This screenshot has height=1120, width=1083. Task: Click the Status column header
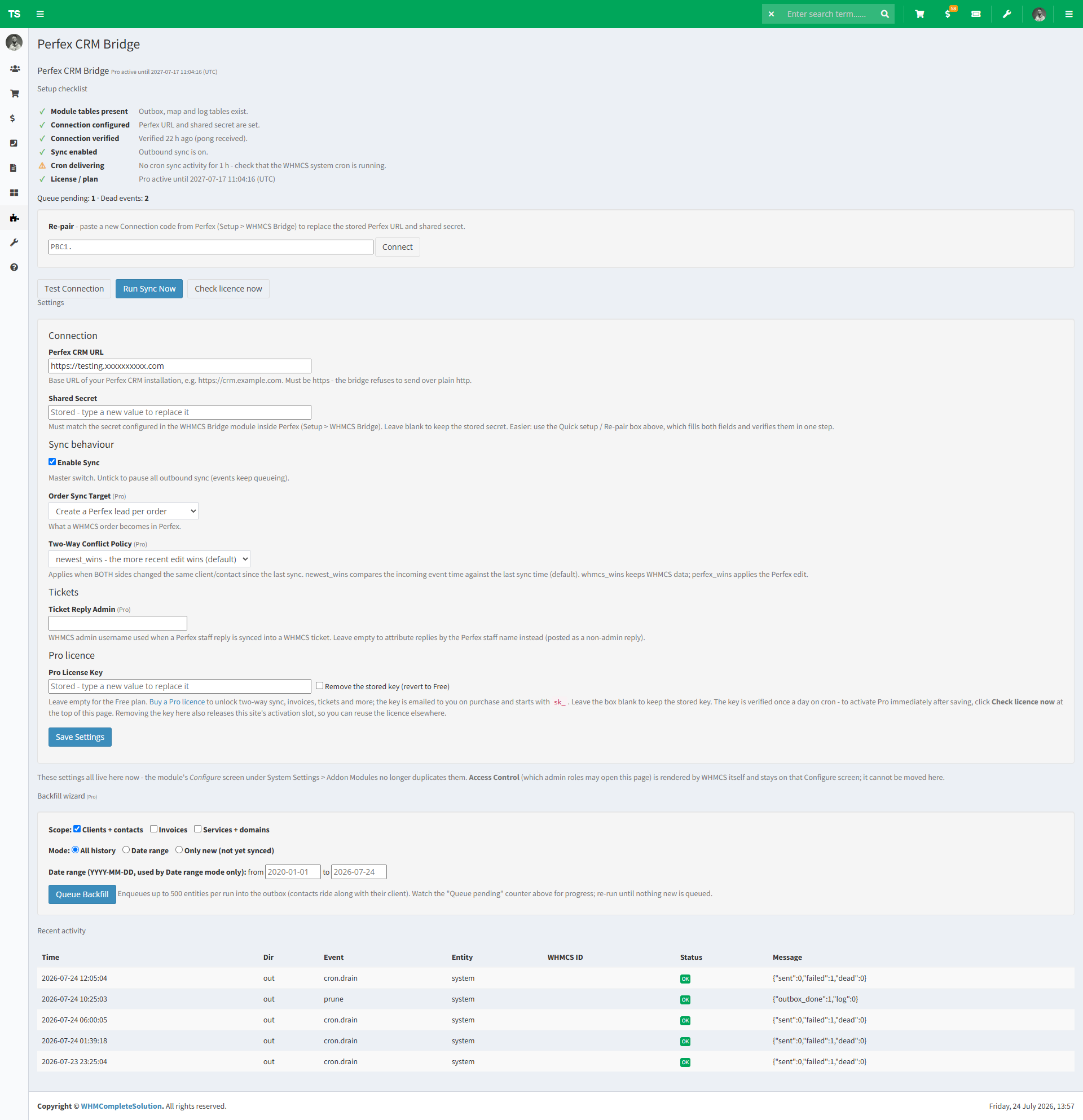691,958
